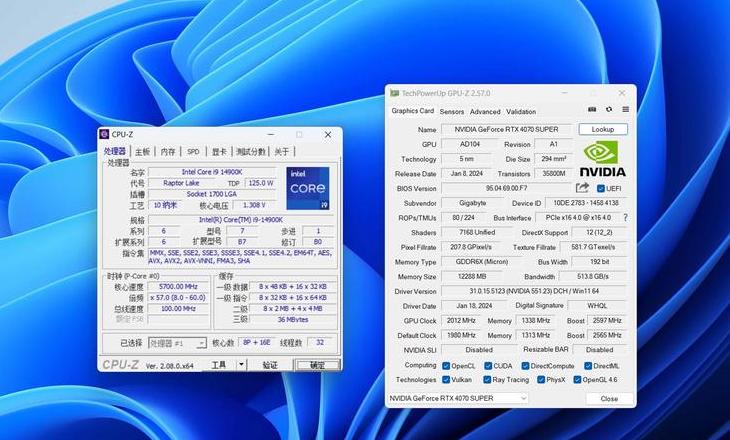Viewport: 730px width, 440px height.
Task: Click the Raptor Lake code name value
Action: click(x=181, y=183)
